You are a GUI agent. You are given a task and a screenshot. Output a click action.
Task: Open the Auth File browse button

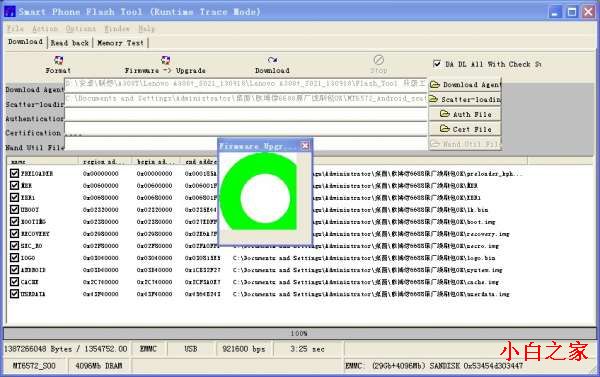(x=465, y=114)
